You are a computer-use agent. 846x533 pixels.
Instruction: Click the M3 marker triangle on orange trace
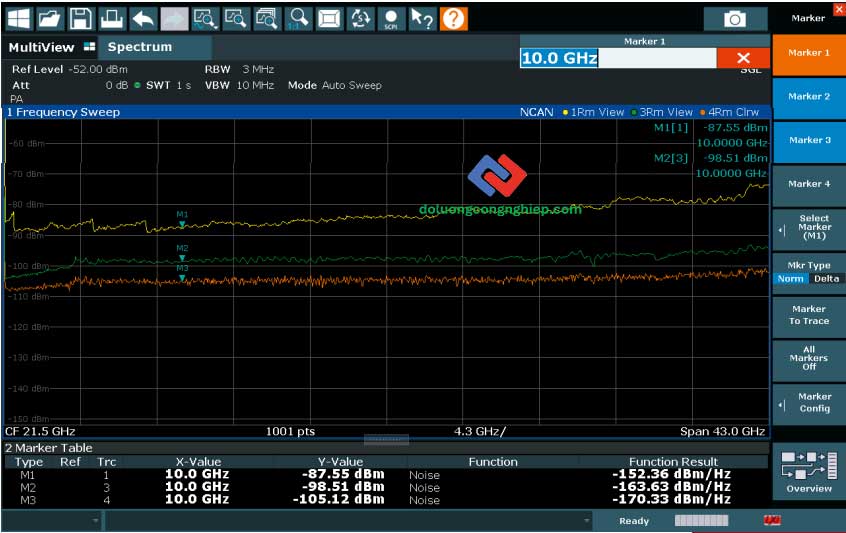pos(182,278)
